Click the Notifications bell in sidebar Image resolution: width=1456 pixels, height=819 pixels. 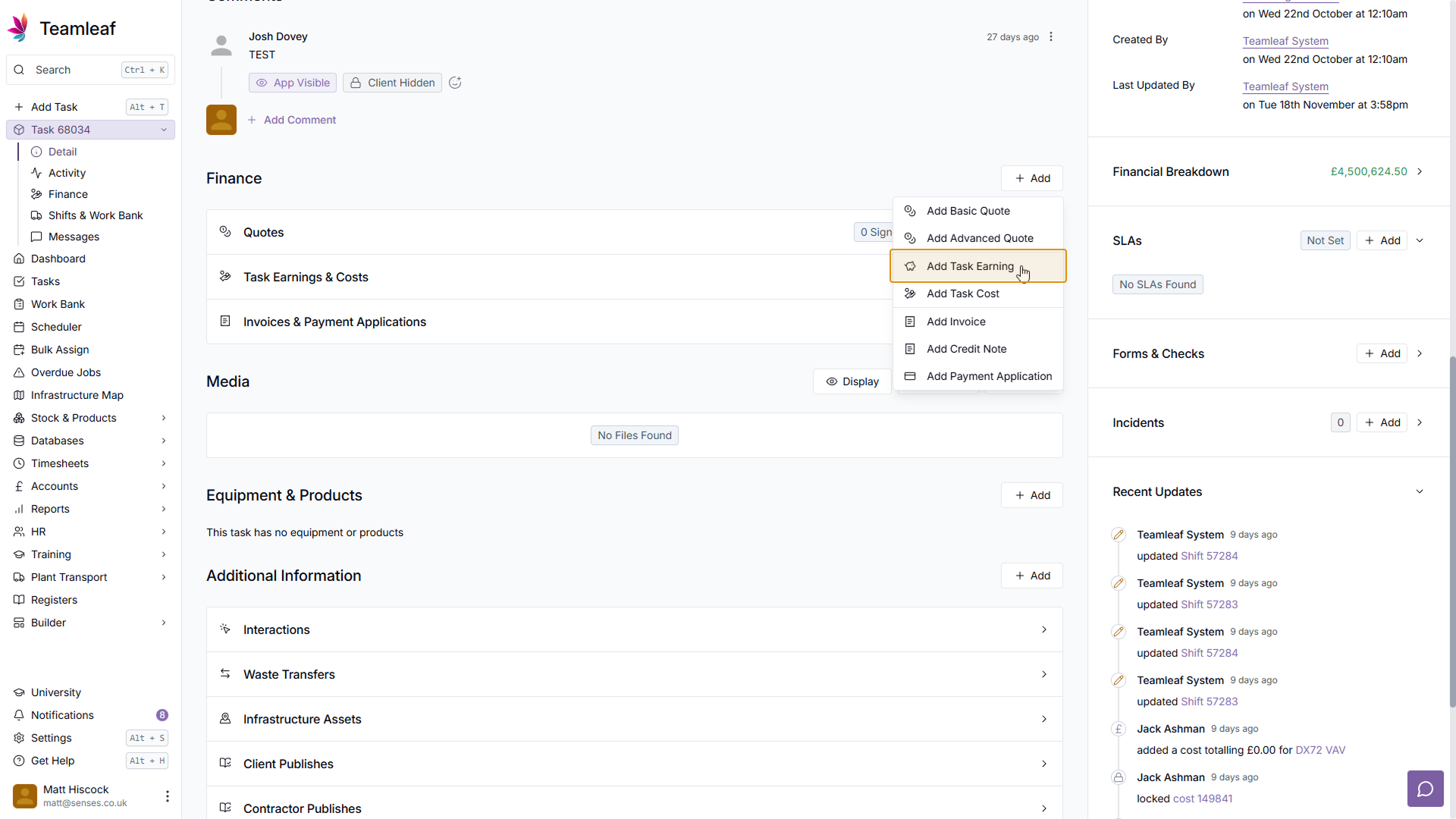click(20, 715)
